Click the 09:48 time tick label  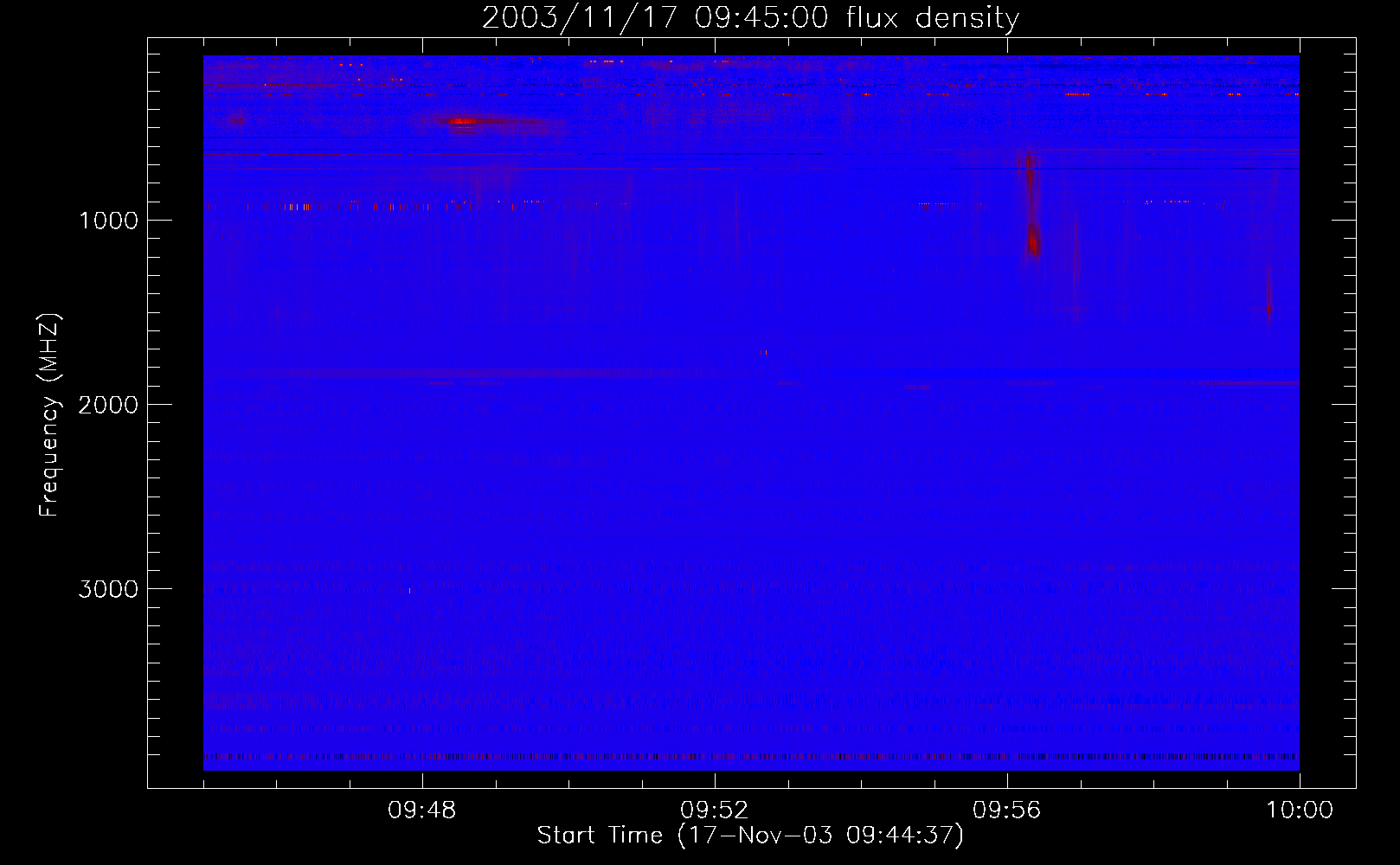point(422,811)
